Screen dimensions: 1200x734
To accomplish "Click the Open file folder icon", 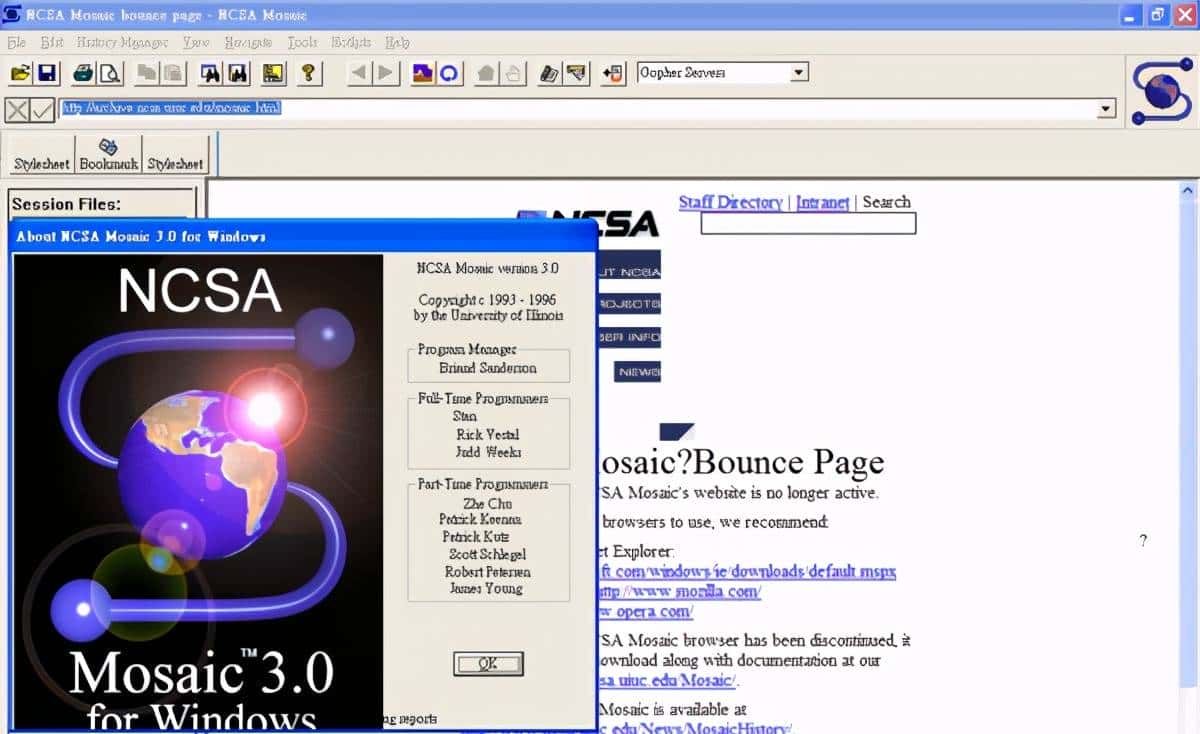I will [x=20, y=73].
